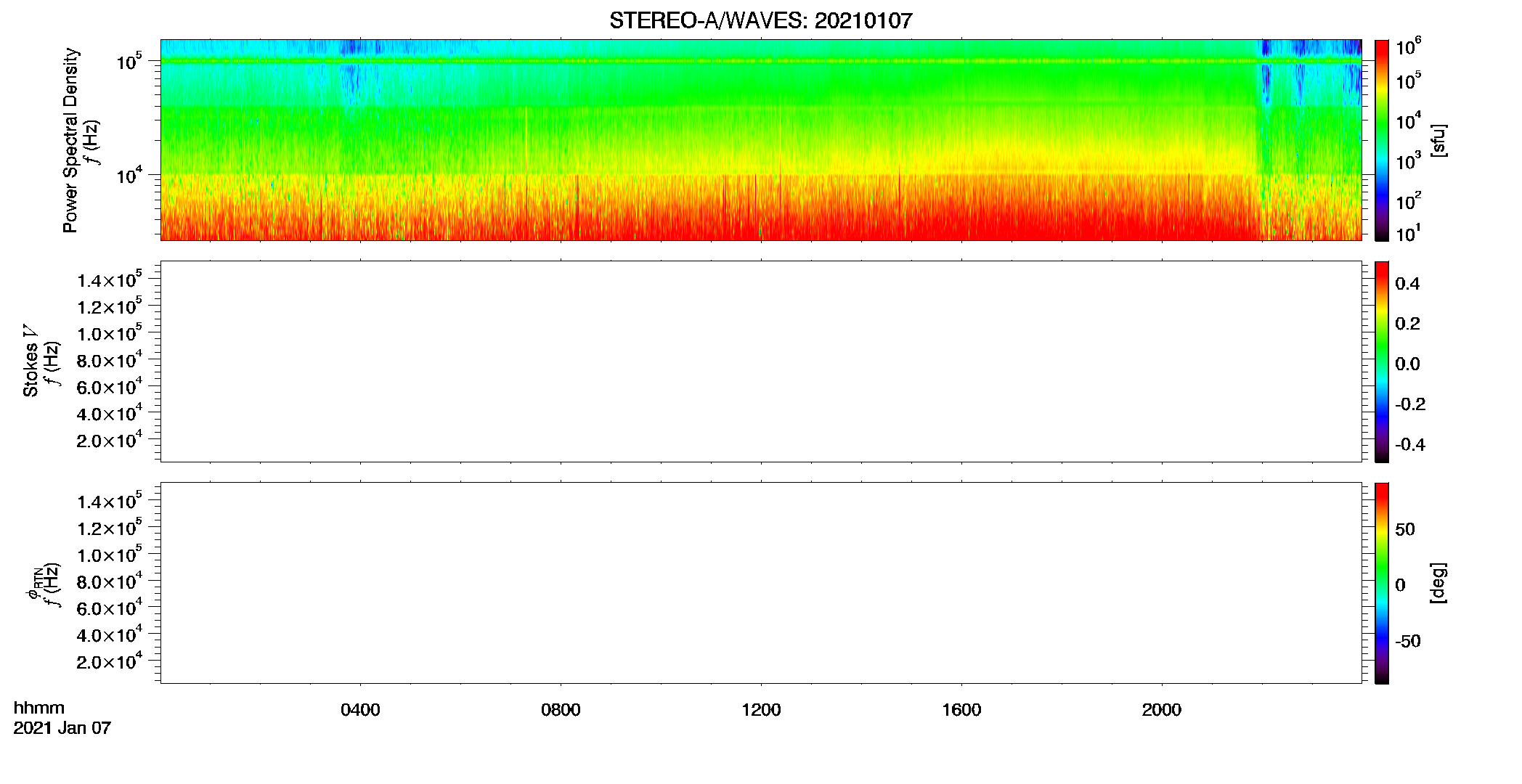Click the "hhmm" time format label
Image resolution: width=1522 pixels, height=784 pixels.
(x=39, y=708)
